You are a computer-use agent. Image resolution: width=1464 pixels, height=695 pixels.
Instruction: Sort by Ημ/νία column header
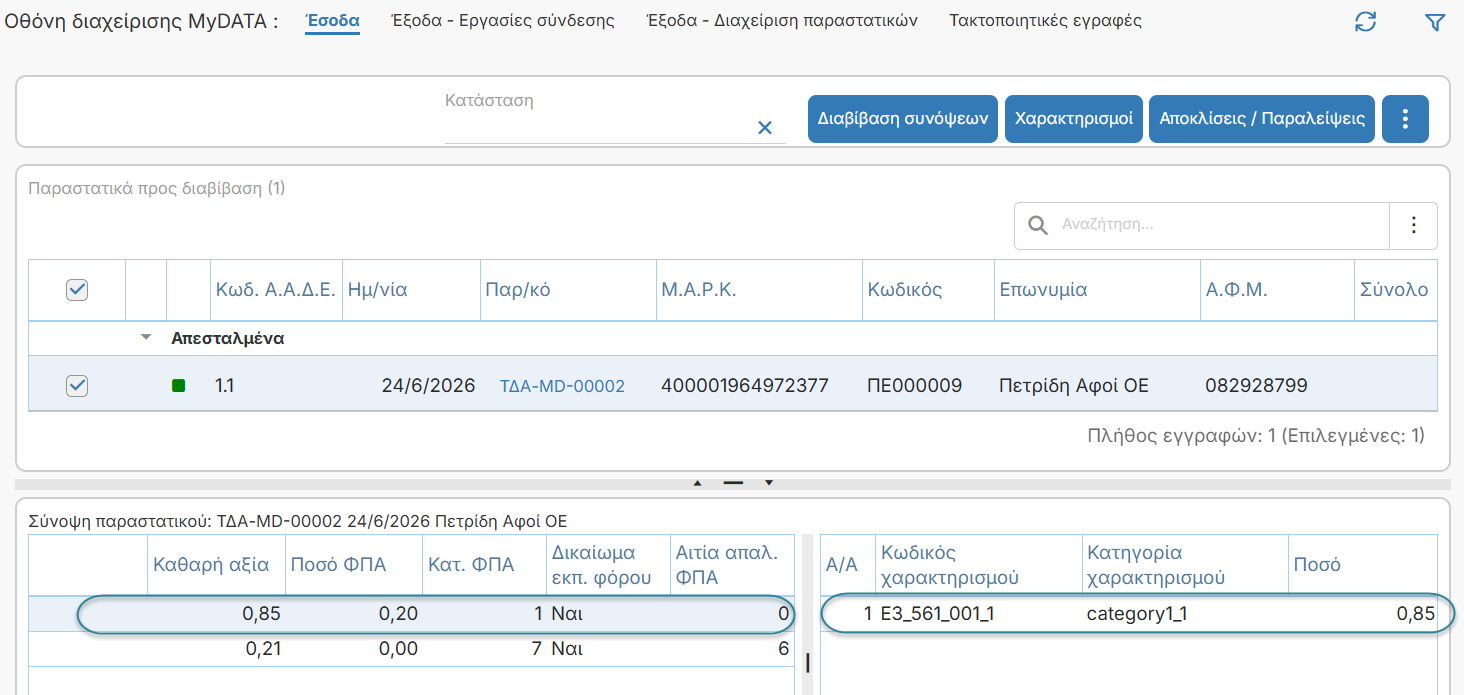pyautogui.click(x=411, y=290)
